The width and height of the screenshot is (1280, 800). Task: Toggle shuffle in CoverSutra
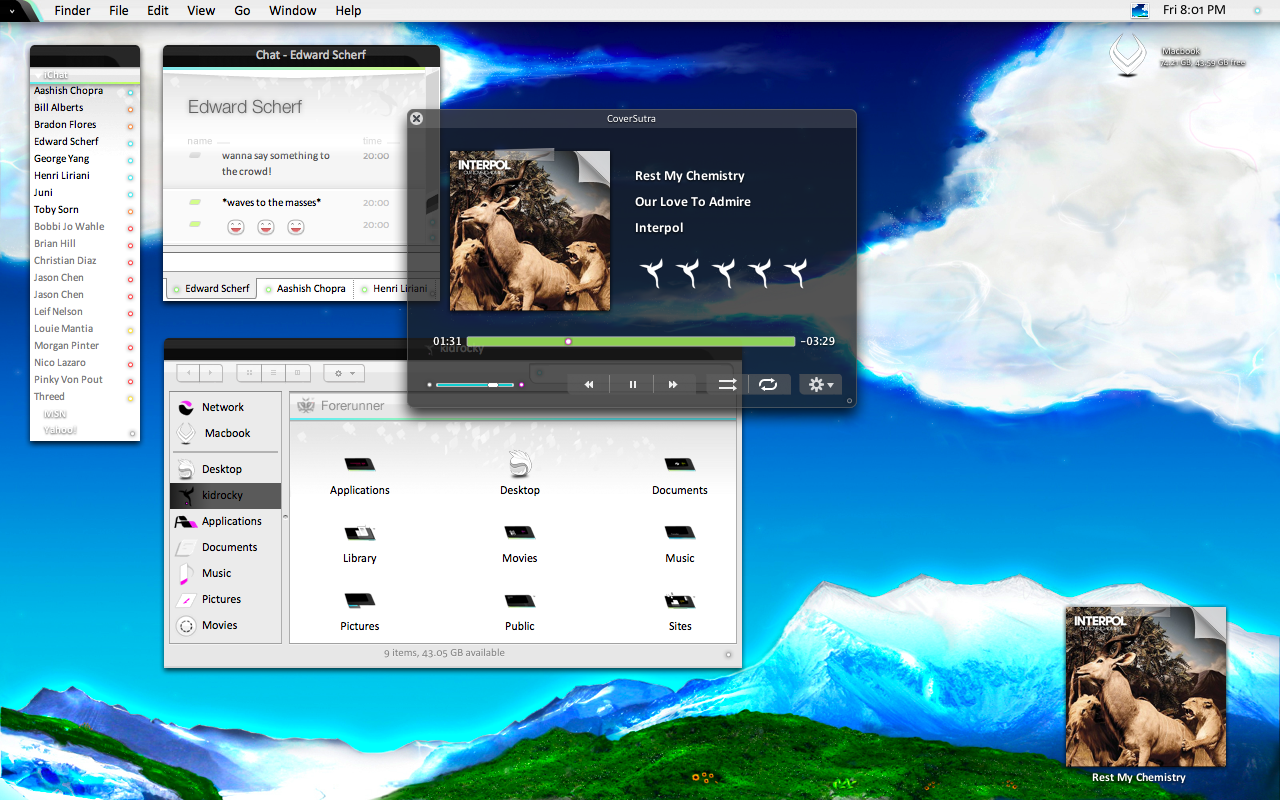(x=727, y=384)
